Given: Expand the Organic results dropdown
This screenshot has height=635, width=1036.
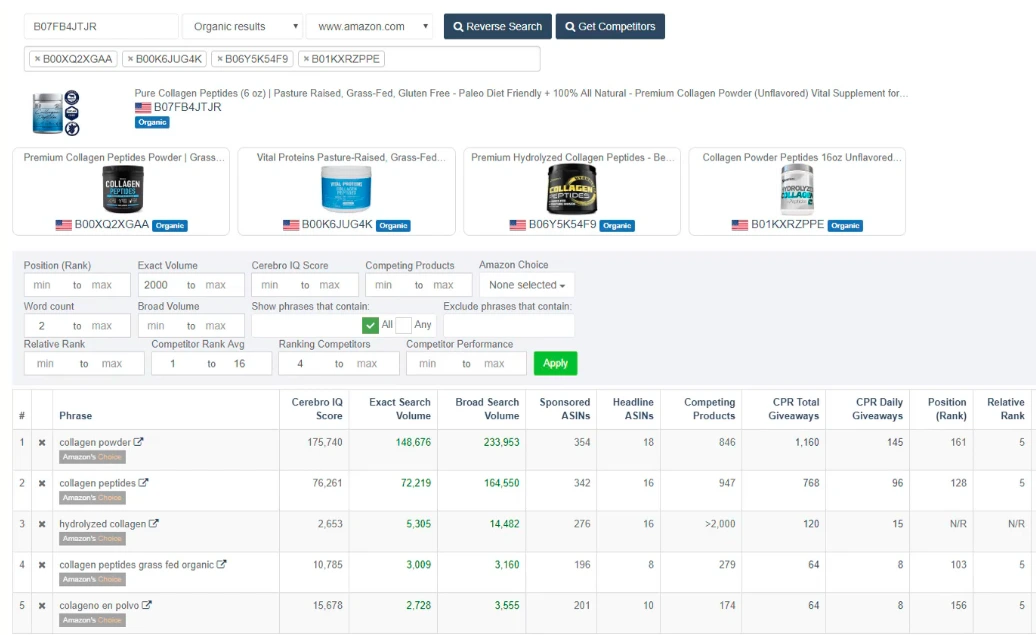Looking at the screenshot, I should (242, 27).
